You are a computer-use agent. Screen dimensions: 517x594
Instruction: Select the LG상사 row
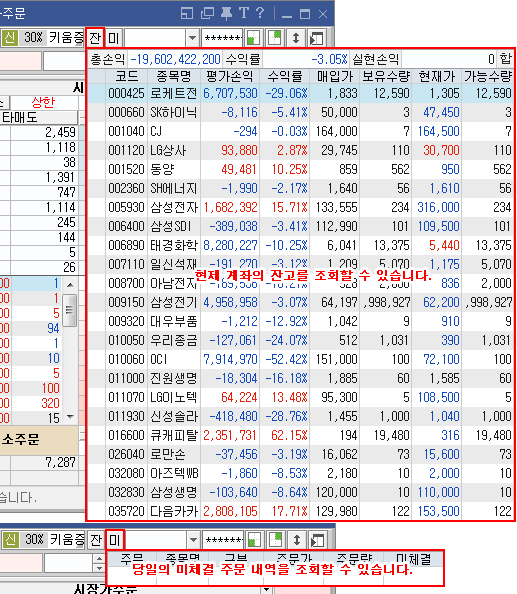pos(301,150)
